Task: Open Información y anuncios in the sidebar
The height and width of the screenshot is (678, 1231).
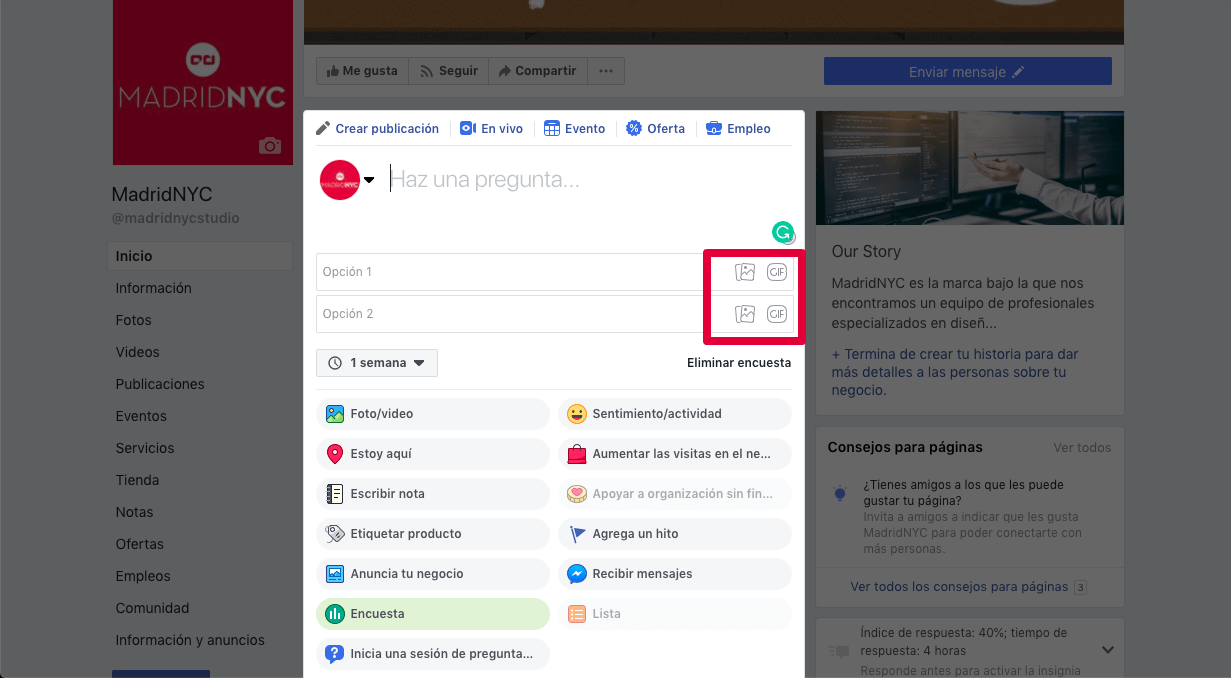Action: click(190, 640)
